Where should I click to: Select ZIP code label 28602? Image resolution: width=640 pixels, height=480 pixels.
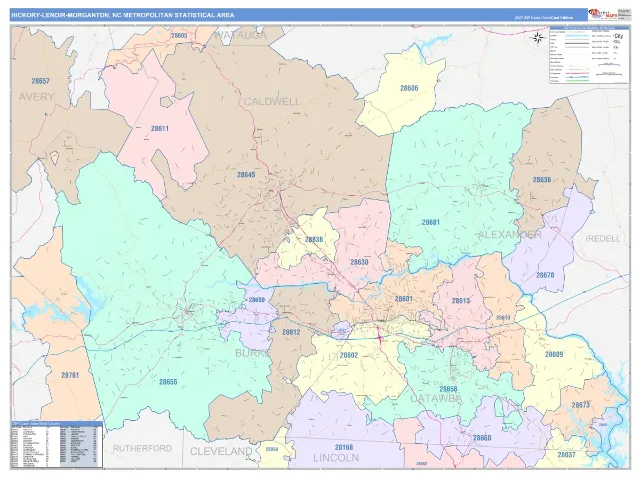[349, 355]
